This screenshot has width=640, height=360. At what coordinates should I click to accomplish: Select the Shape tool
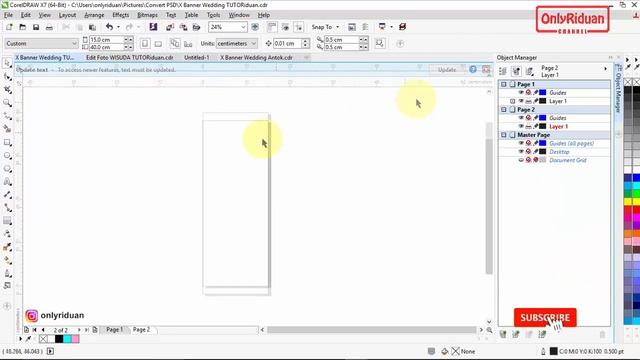pos(7,76)
